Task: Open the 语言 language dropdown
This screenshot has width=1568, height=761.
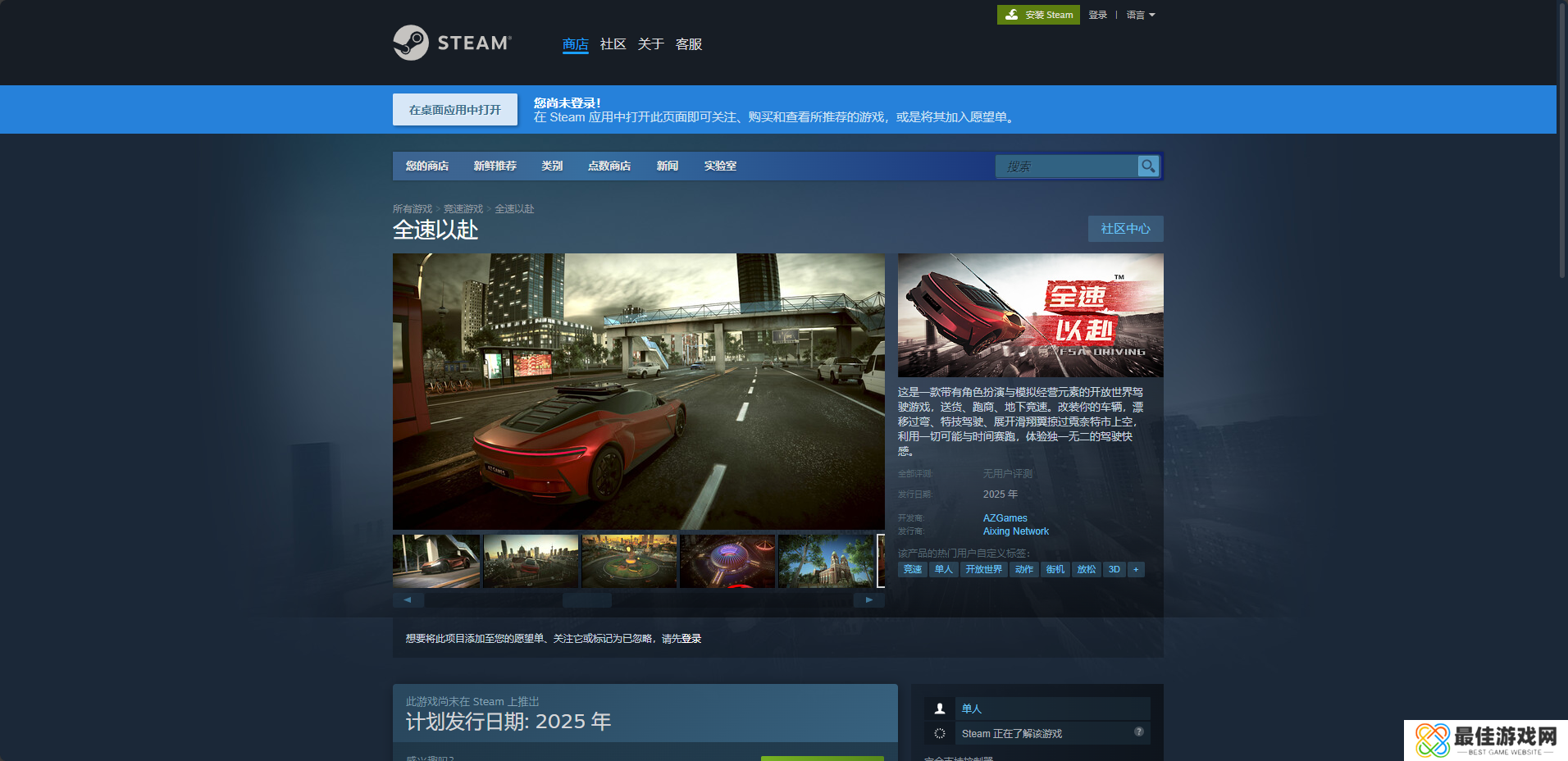Action: tap(1140, 15)
